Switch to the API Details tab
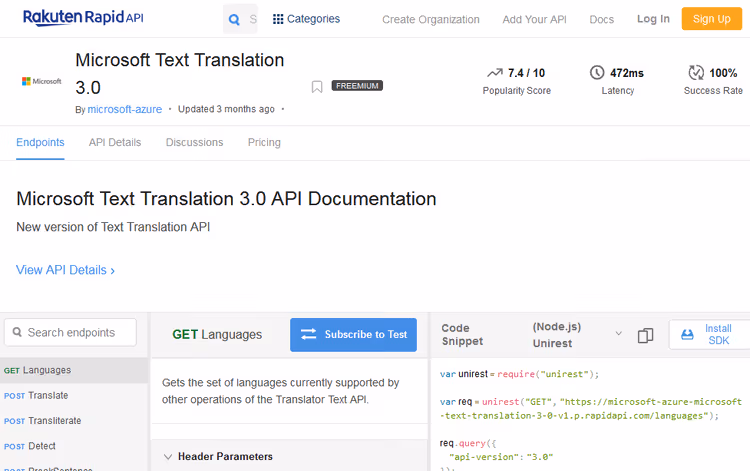The image size is (750, 471). click(115, 142)
